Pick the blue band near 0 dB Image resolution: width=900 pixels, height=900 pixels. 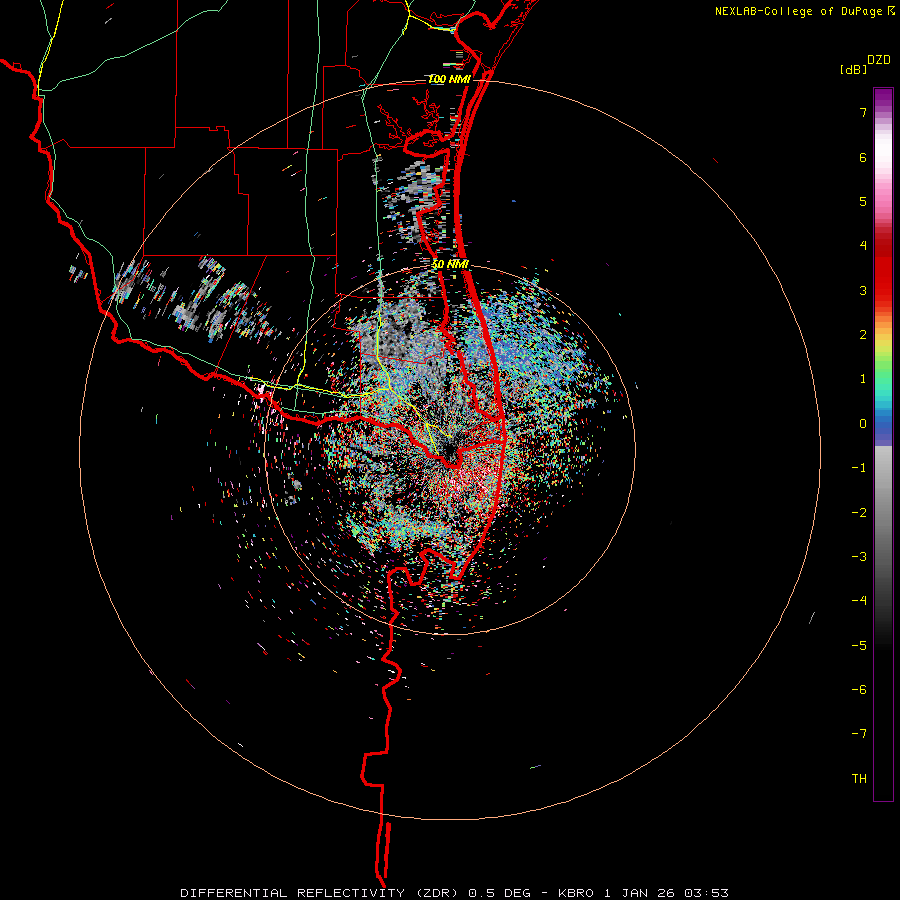coord(883,426)
